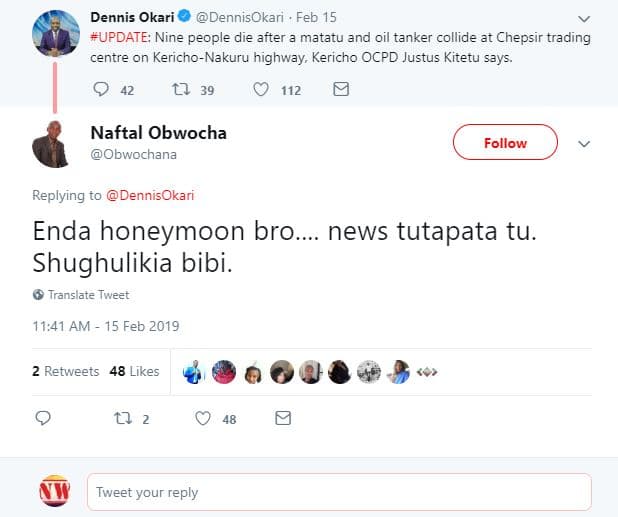Show more likers via the ellipsis icon

point(428,372)
